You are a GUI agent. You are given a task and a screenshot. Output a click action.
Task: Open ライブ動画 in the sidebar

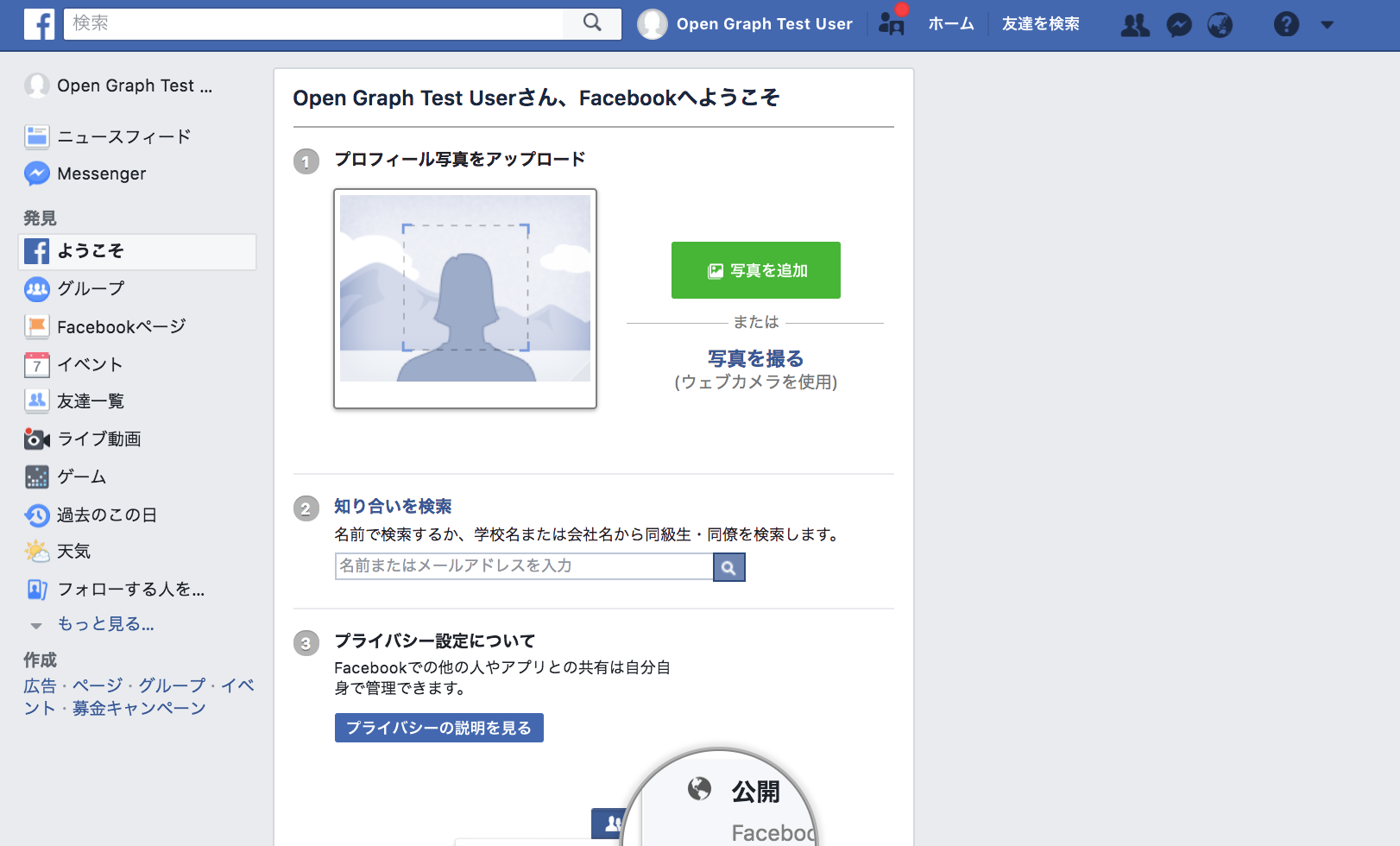coord(99,439)
